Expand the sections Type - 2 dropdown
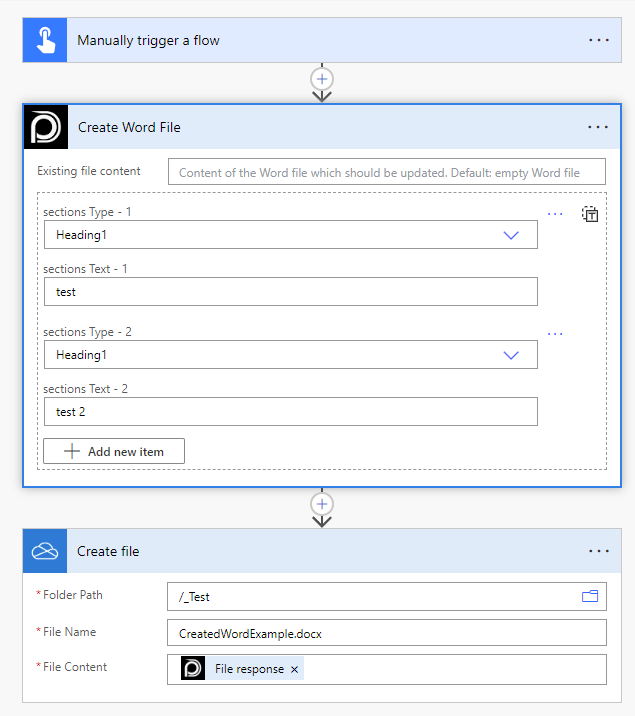 [x=511, y=355]
